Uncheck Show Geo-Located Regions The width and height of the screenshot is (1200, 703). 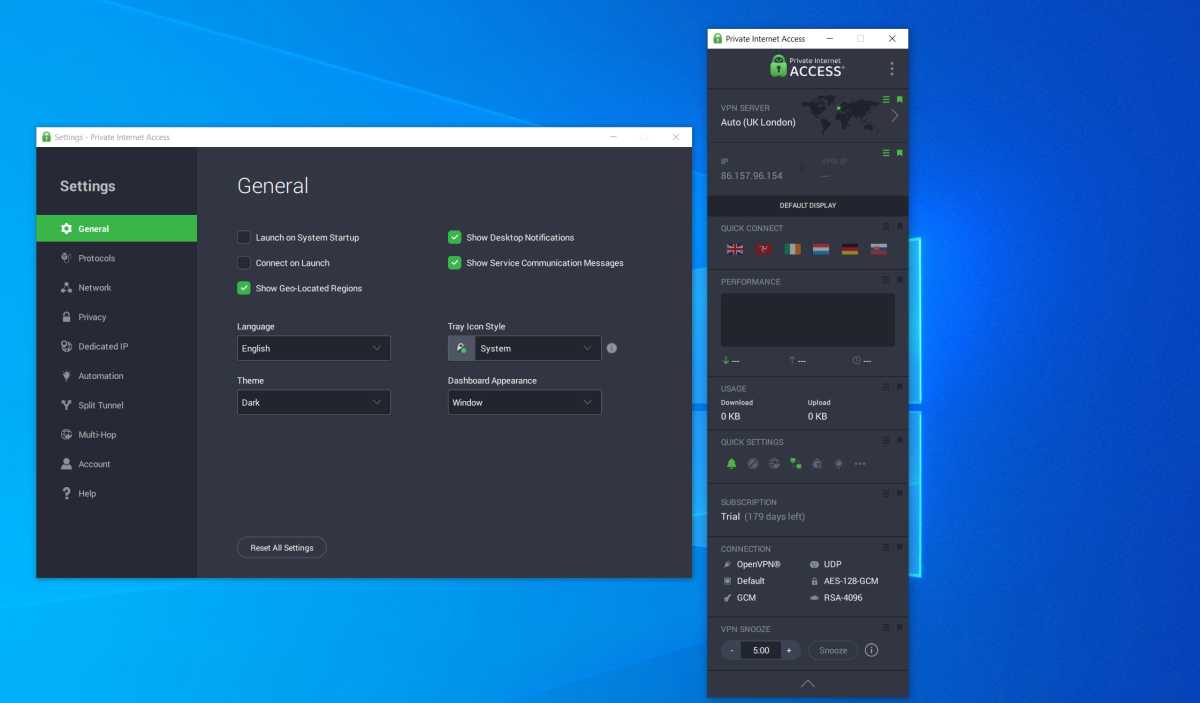click(244, 288)
